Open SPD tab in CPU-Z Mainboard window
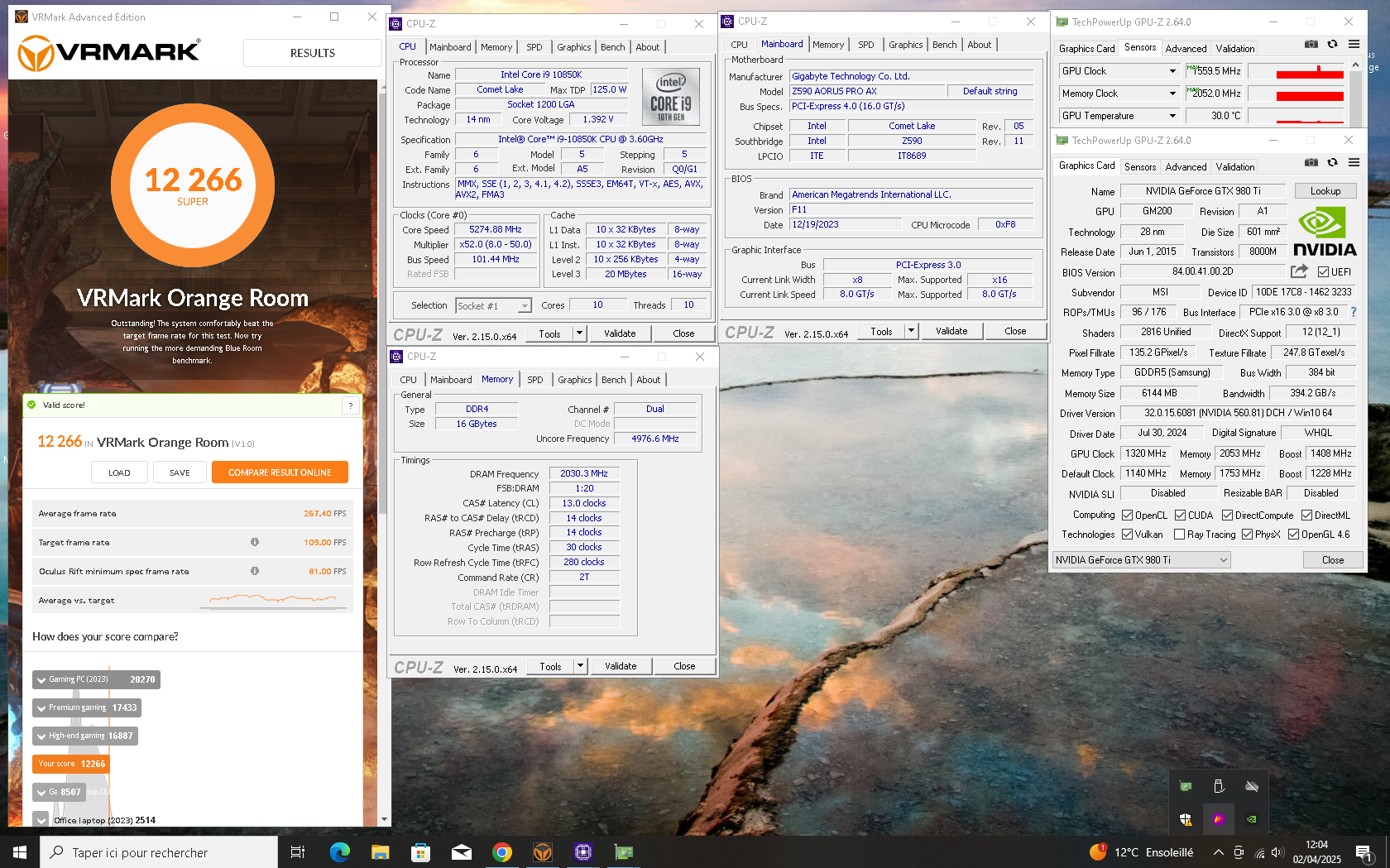 [x=866, y=45]
